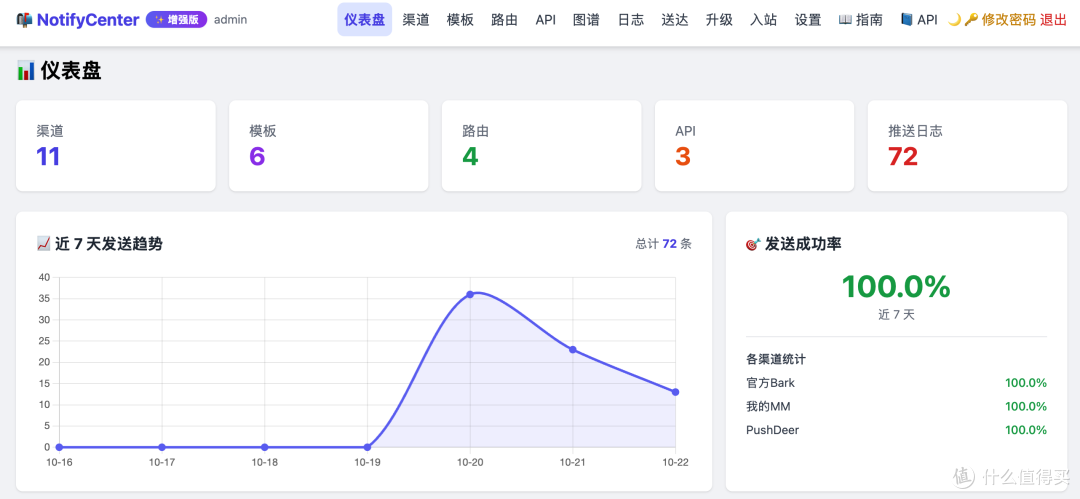This screenshot has width=1080, height=499.
Task: Click the 总计 72 条 total label
Action: [x=664, y=244]
